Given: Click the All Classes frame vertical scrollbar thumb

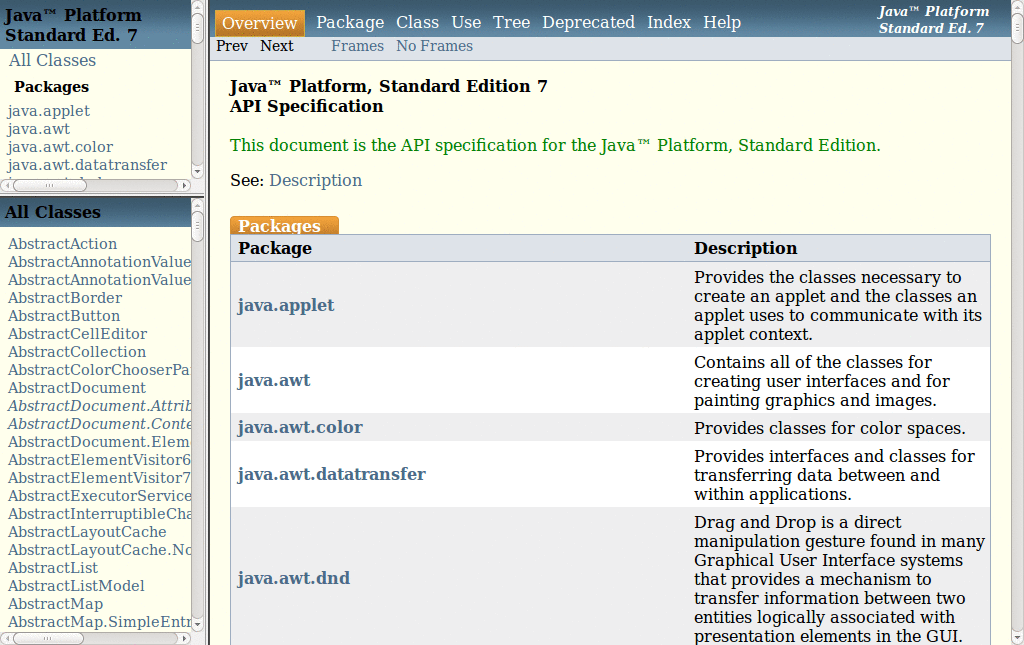Looking at the screenshot, I should click(x=197, y=226).
